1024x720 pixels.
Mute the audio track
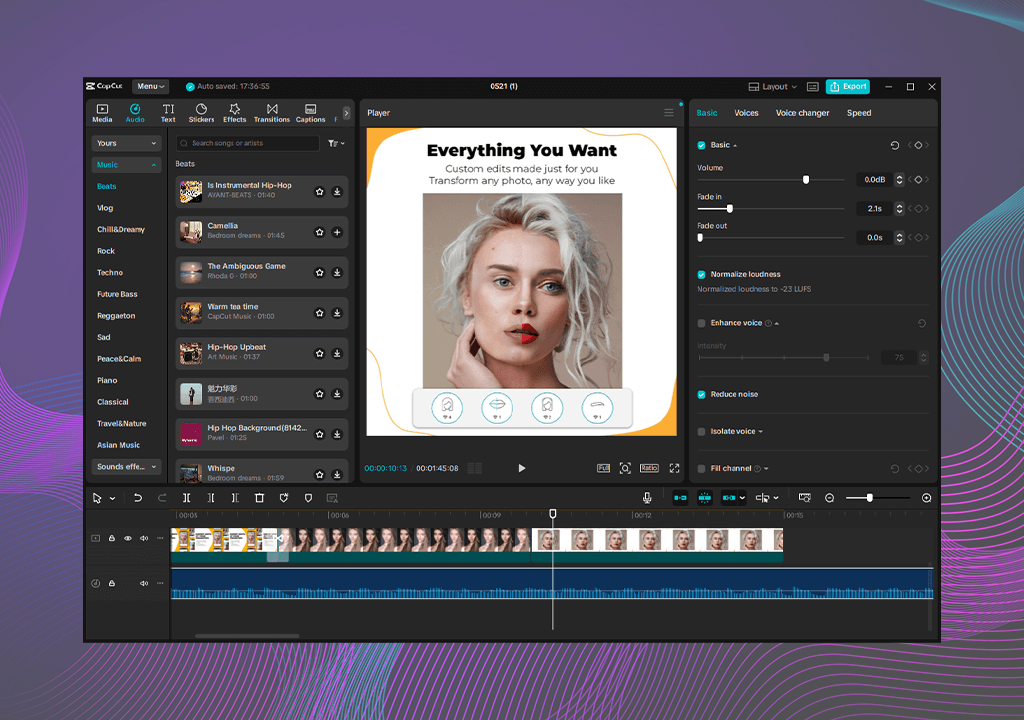(144, 583)
